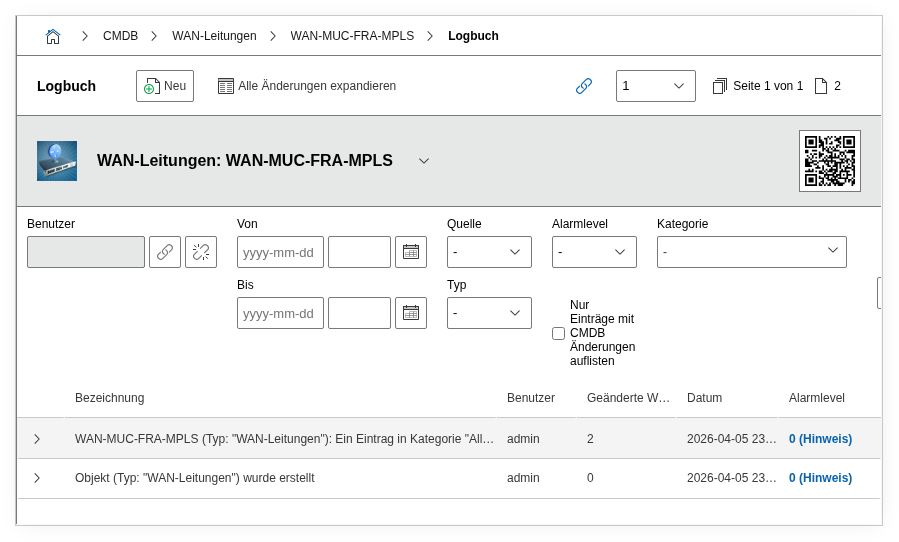Click the detach user broken-link icon
Viewport: 899px width, 542px height.
201,252
